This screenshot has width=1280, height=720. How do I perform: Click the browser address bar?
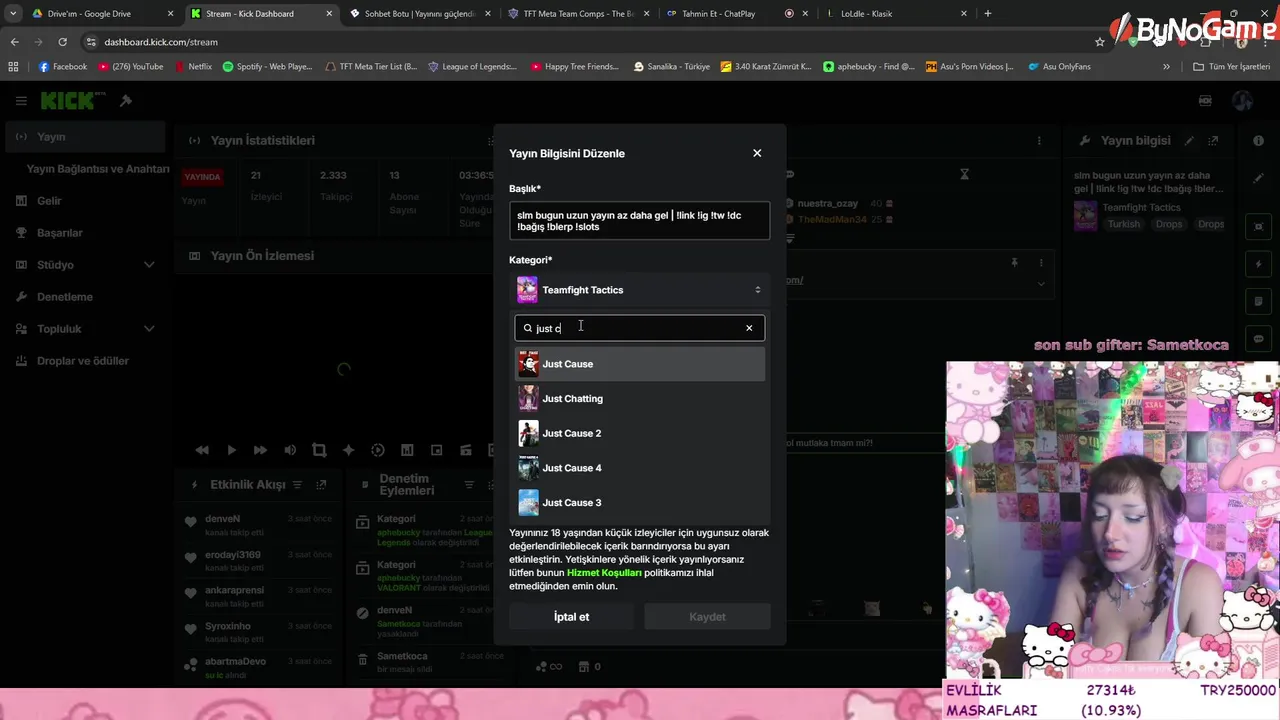[x=590, y=42]
